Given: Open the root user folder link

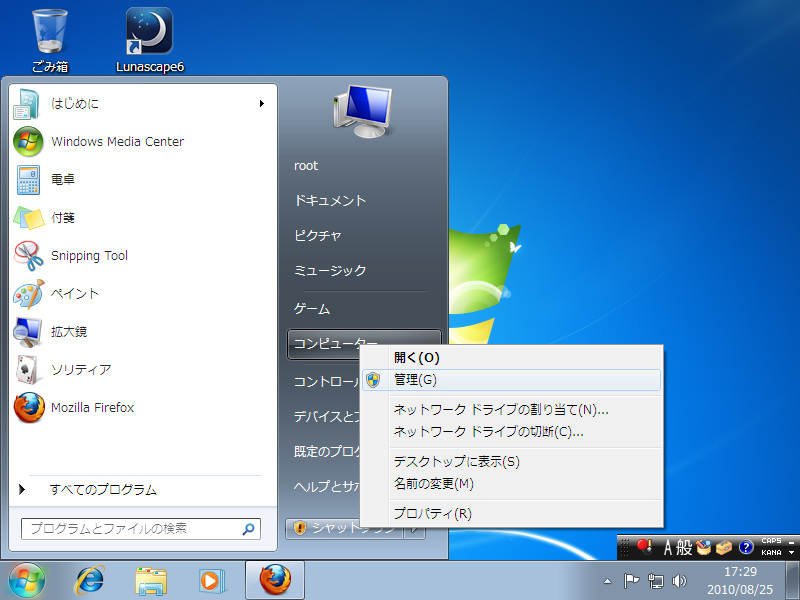Looking at the screenshot, I should (306, 166).
